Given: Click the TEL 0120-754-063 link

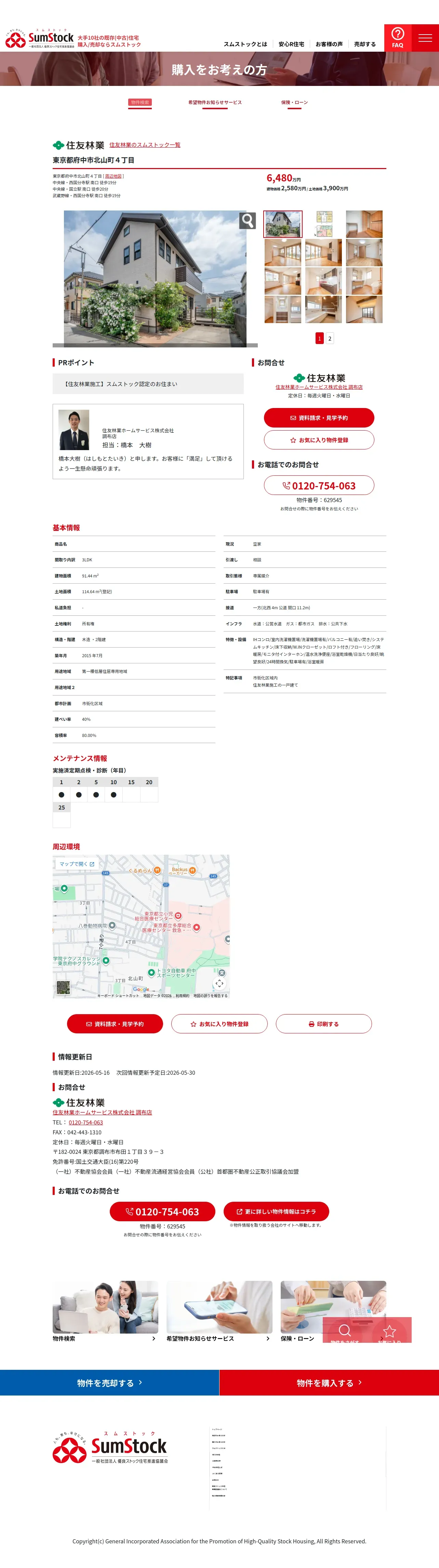Looking at the screenshot, I should tap(86, 1122).
